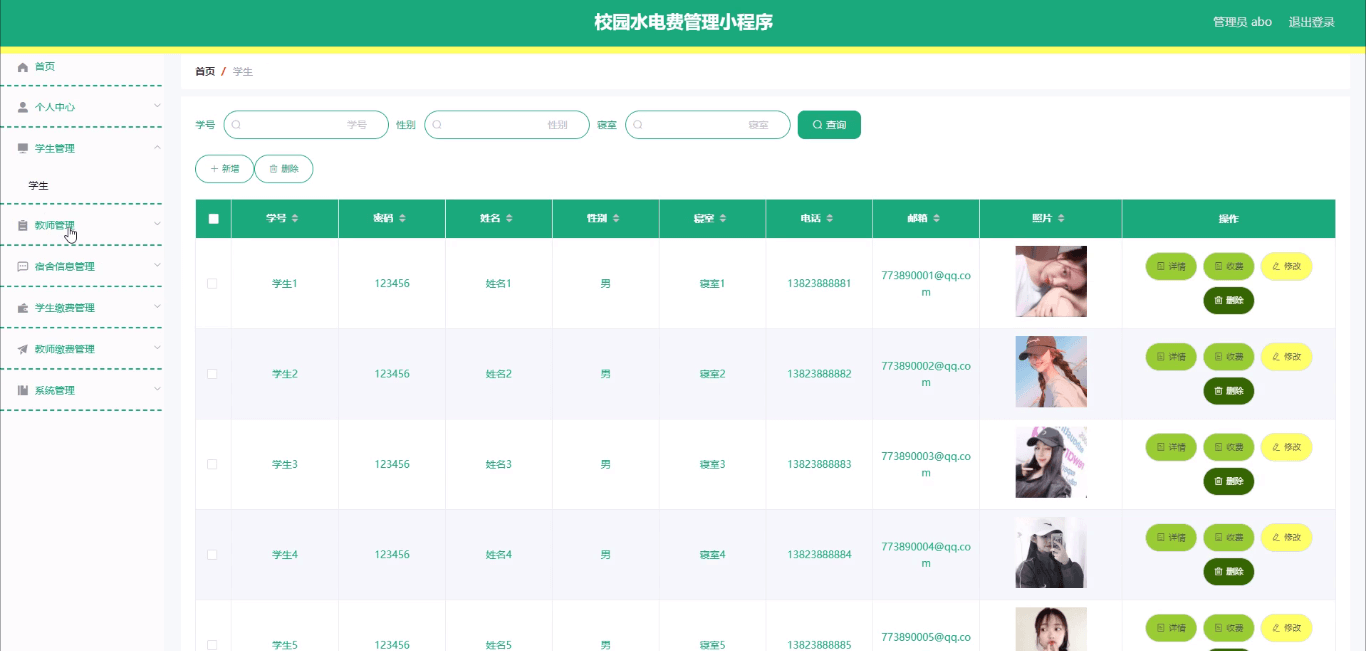Image resolution: width=1366 pixels, height=651 pixels.
Task: Click the 学生缴费管理 chart icon
Action: pos(22,307)
